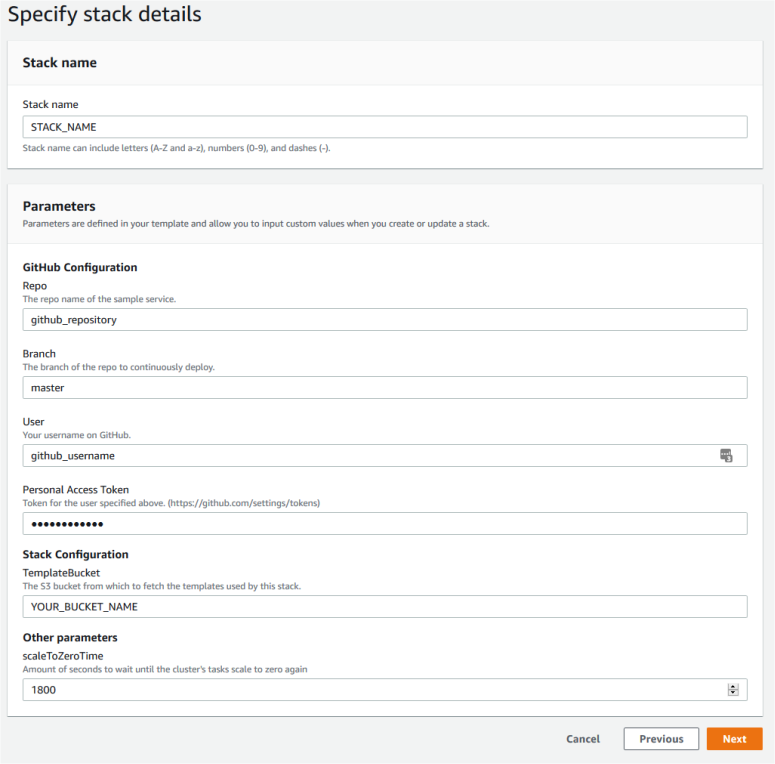Click the Repo field label
775x764 pixels.
35,286
